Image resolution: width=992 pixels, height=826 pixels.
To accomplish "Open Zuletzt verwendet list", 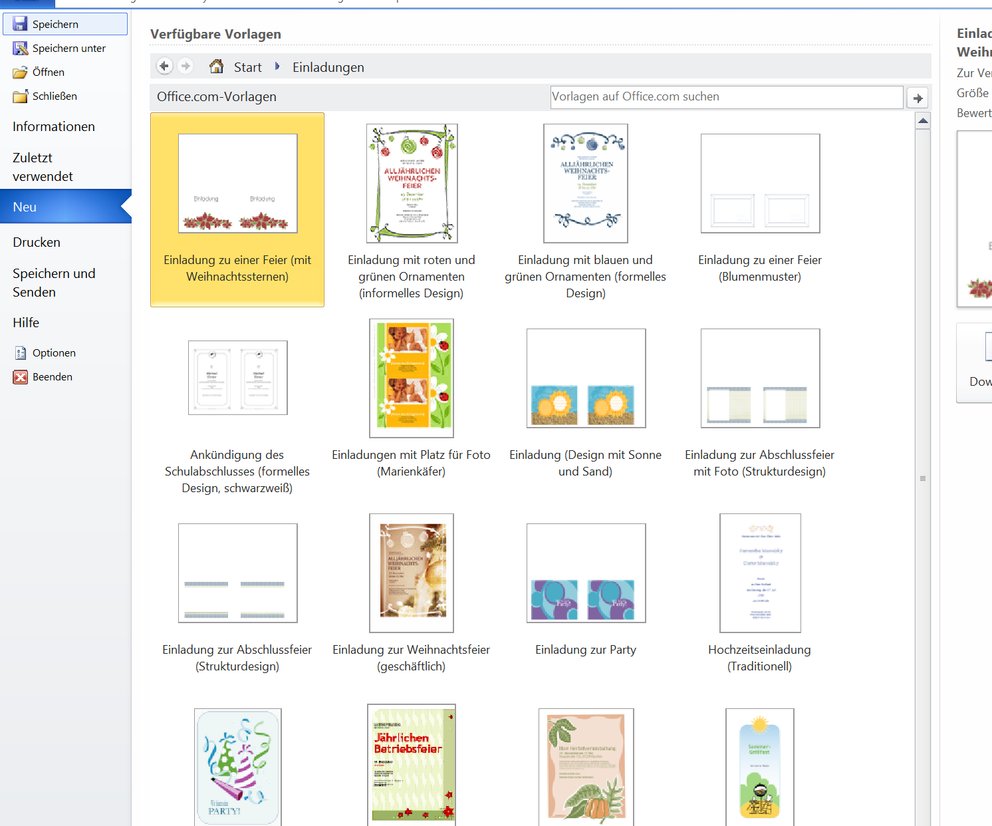I will (x=43, y=167).
